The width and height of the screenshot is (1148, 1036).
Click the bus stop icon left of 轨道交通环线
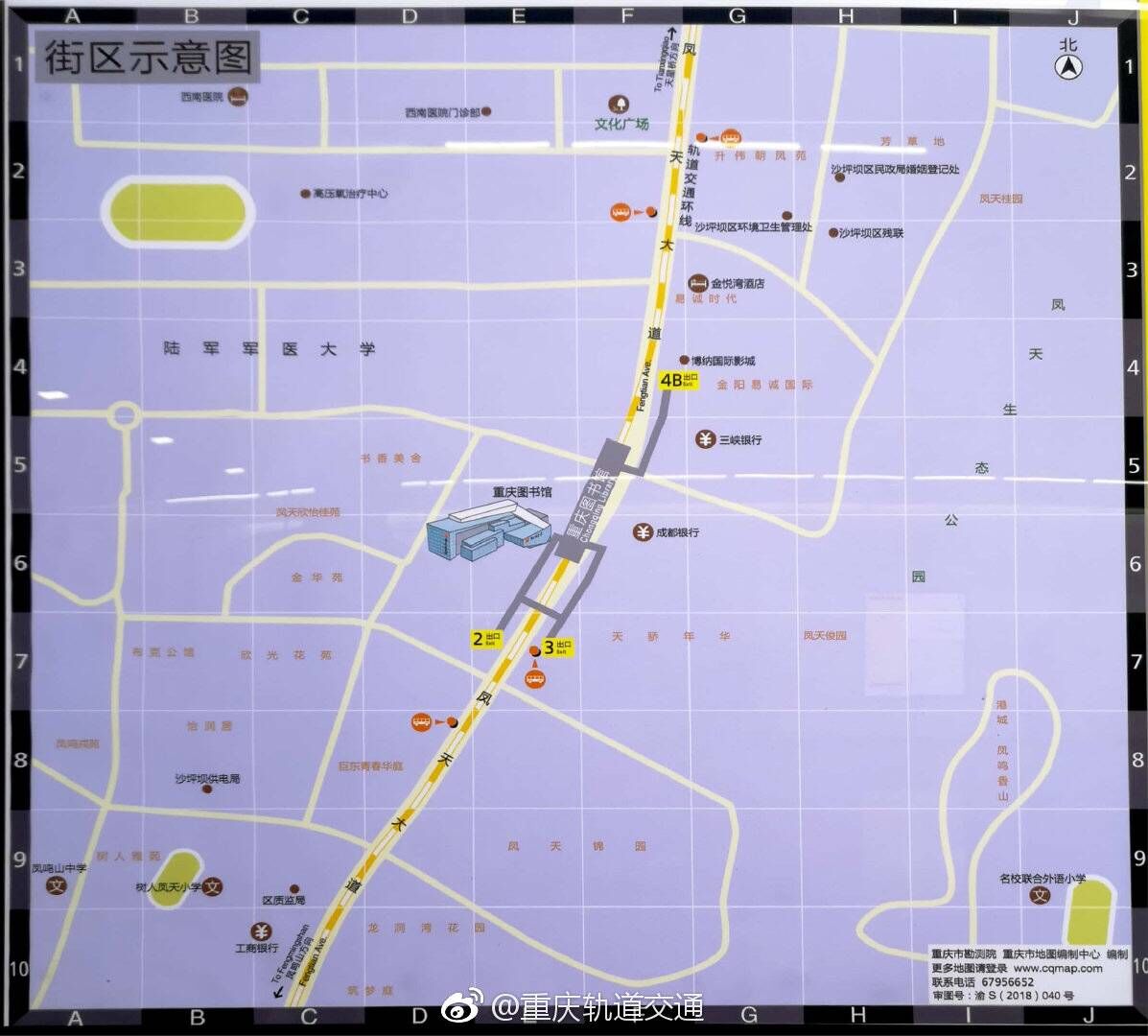tap(621, 212)
